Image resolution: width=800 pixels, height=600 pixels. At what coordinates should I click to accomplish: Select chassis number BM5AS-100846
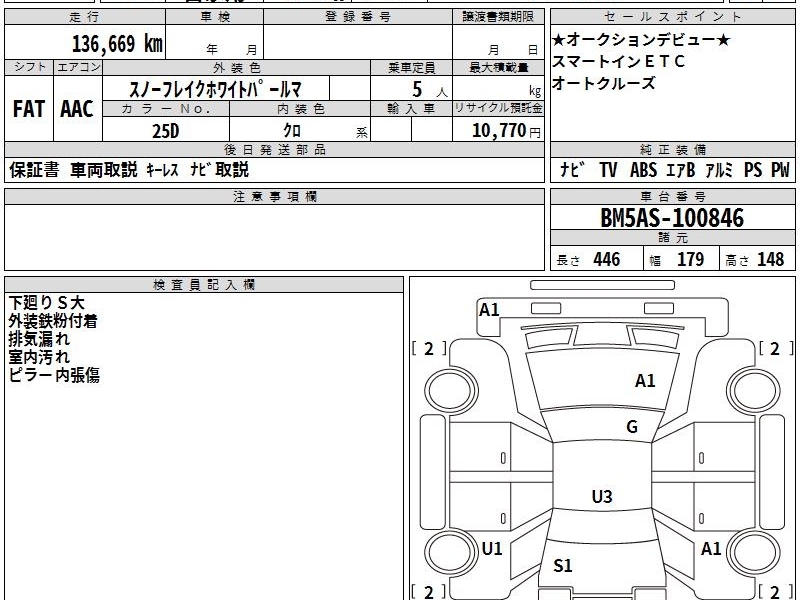pyautogui.click(x=672, y=218)
